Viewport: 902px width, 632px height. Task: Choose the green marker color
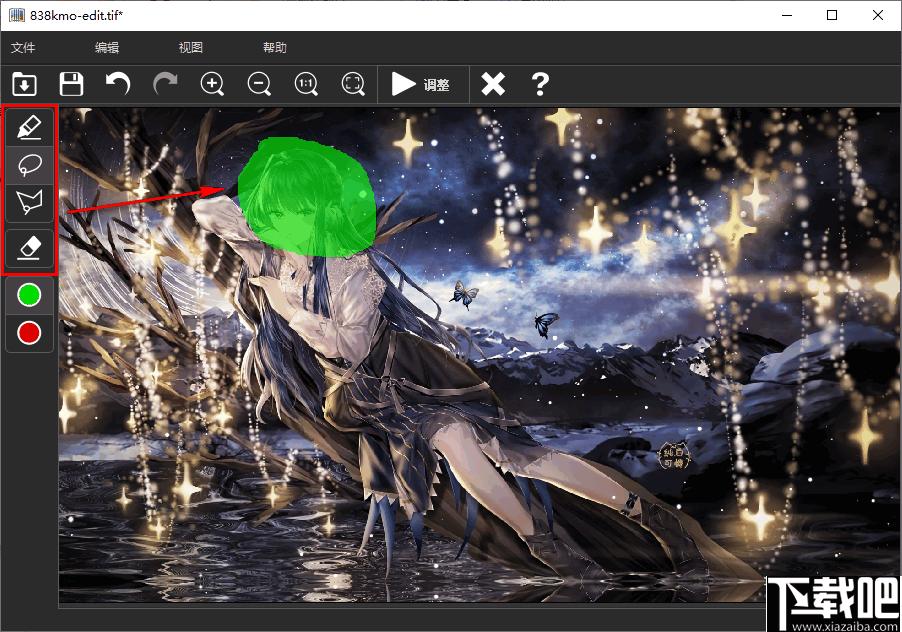click(x=29, y=295)
